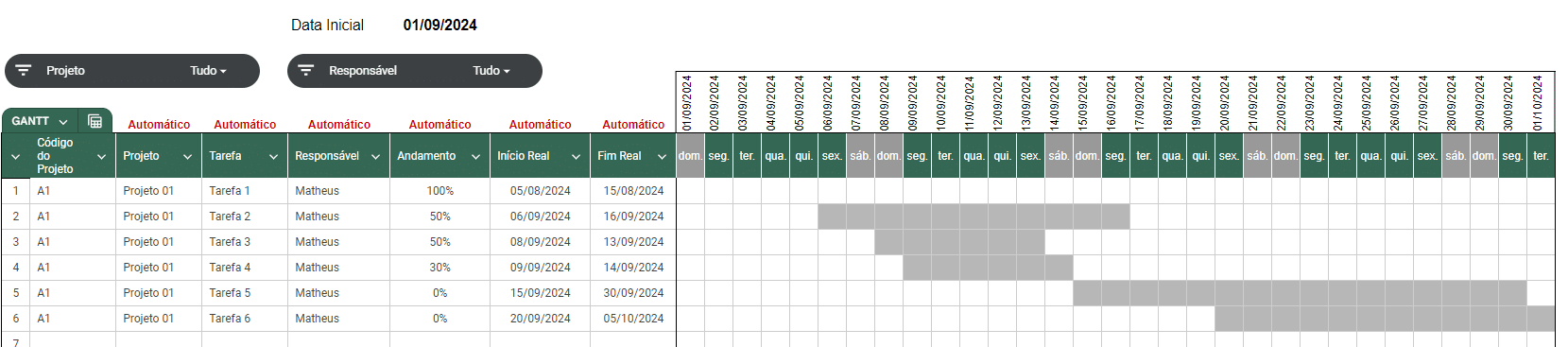Viewport: 1568px width, 347px height.
Task: Select the Tarefa 4 cell
Action: click(x=244, y=268)
